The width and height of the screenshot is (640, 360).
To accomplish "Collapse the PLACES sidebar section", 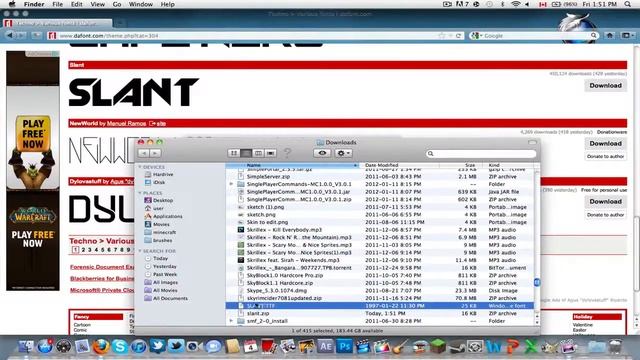I will coord(140,193).
